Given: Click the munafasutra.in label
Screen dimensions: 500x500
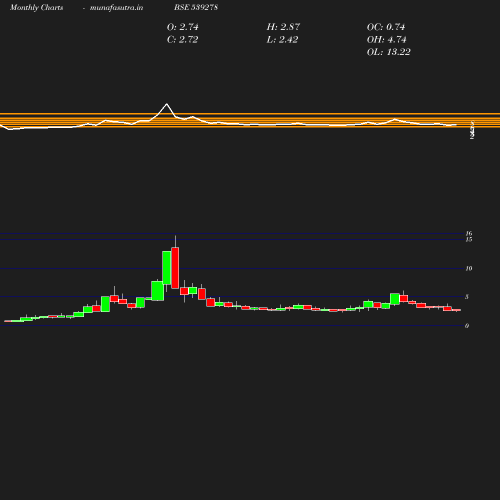Looking at the screenshot, I should [116, 7].
